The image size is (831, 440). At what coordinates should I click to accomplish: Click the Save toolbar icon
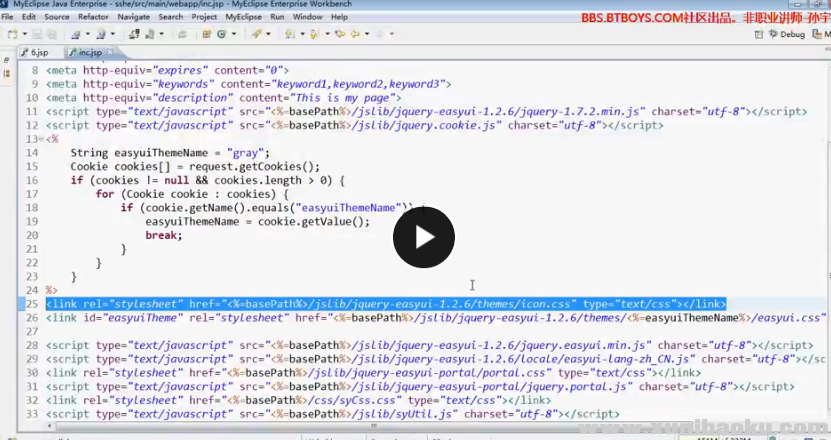click(x=36, y=34)
